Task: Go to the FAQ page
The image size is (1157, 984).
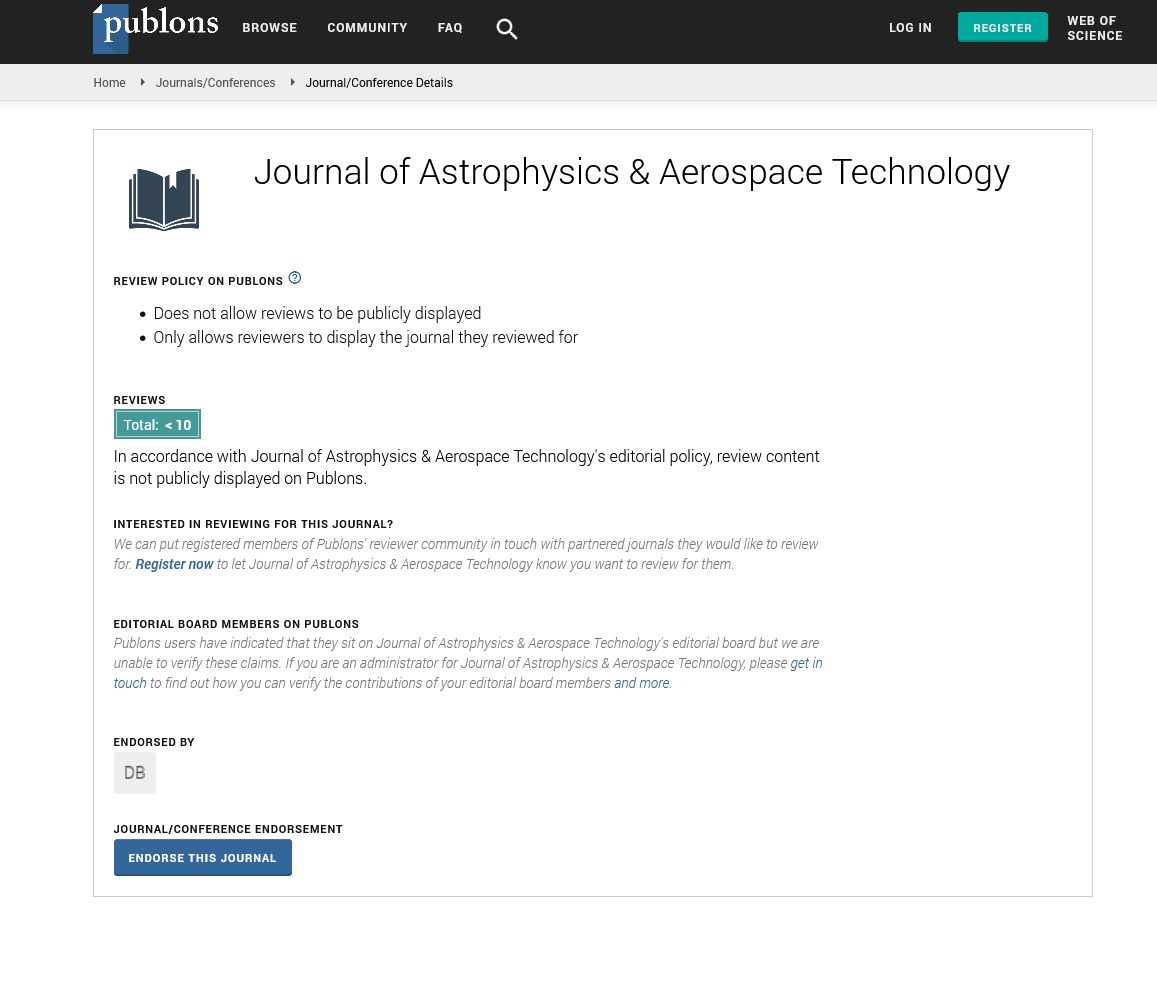Action: click(450, 28)
